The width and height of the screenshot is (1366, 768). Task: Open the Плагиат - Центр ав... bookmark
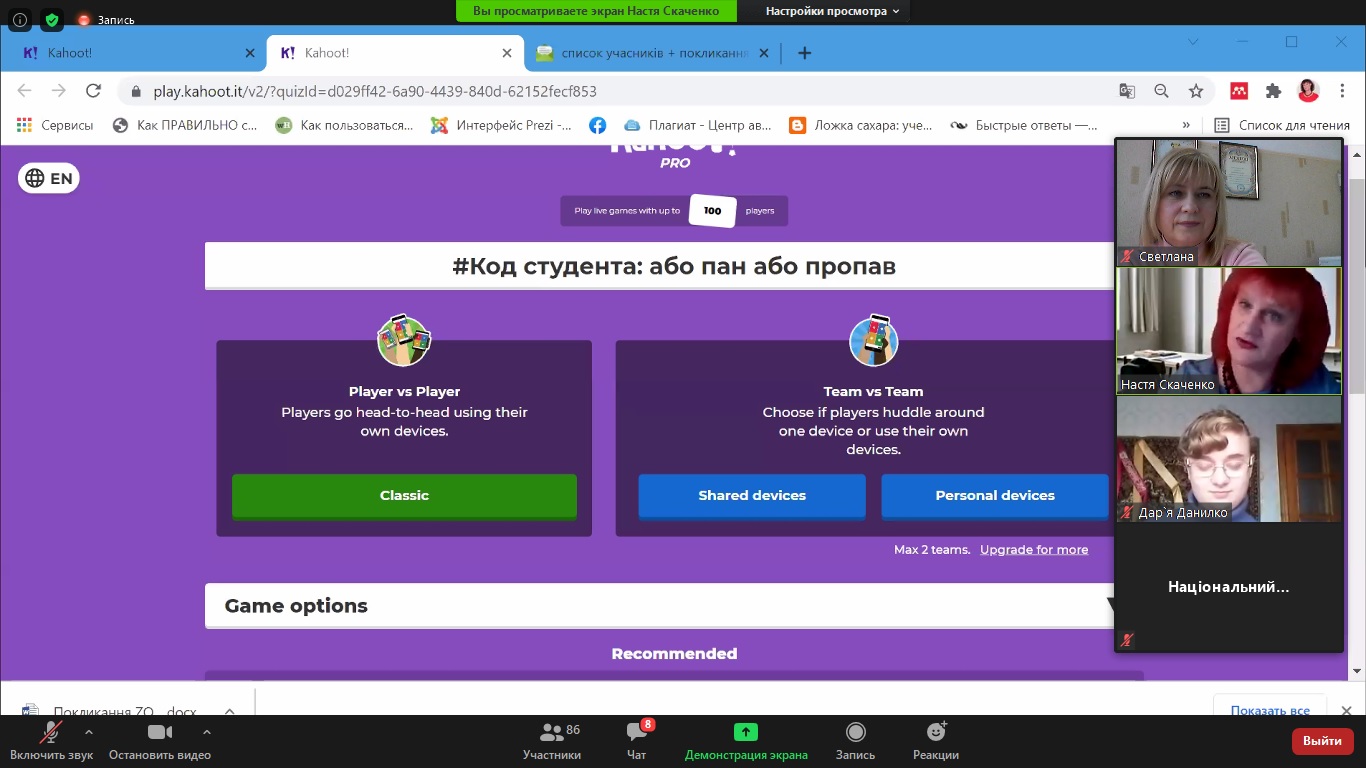click(x=698, y=125)
